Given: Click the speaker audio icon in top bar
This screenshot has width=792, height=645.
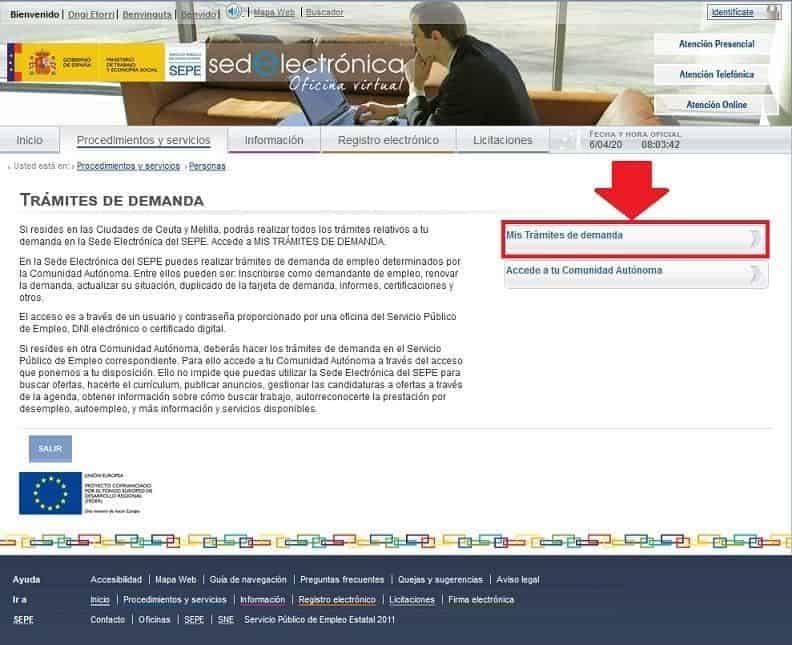Looking at the screenshot, I should (233, 12).
